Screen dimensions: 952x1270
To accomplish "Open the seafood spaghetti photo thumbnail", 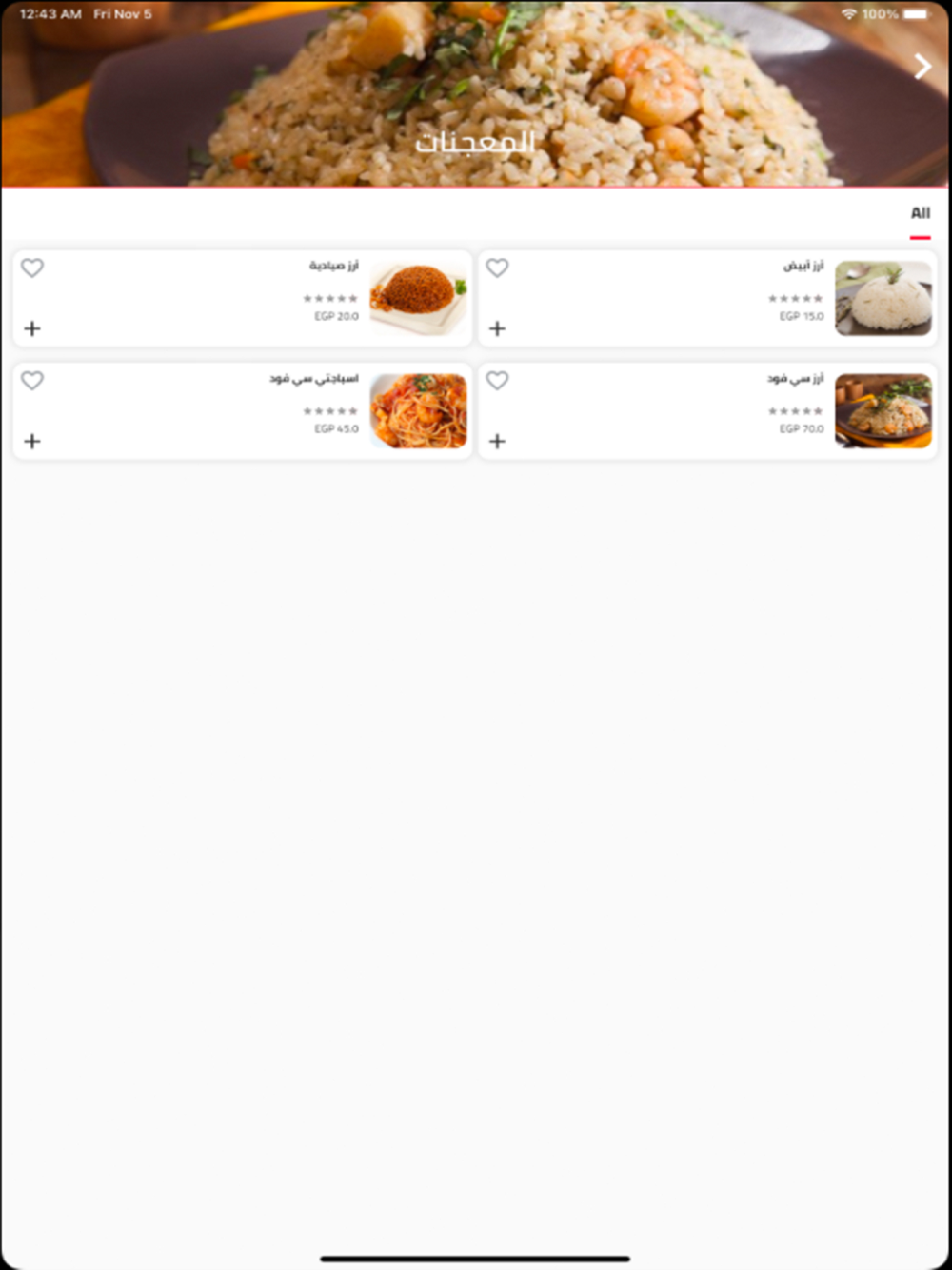I will [x=419, y=410].
